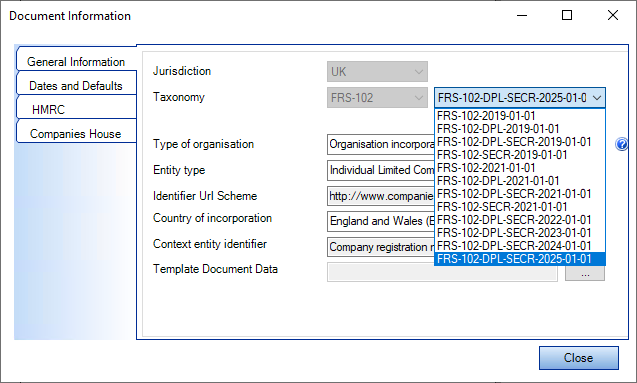Pick FRS-102-SECR-2021-01-01 taxonomy
This screenshot has height=383, width=637.
point(520,207)
